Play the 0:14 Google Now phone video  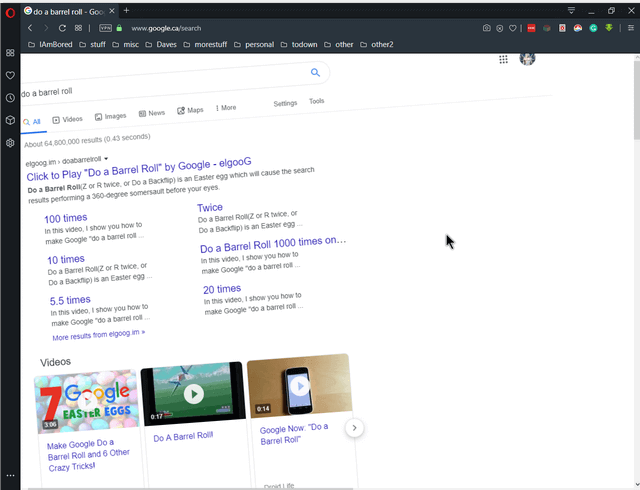(300, 386)
